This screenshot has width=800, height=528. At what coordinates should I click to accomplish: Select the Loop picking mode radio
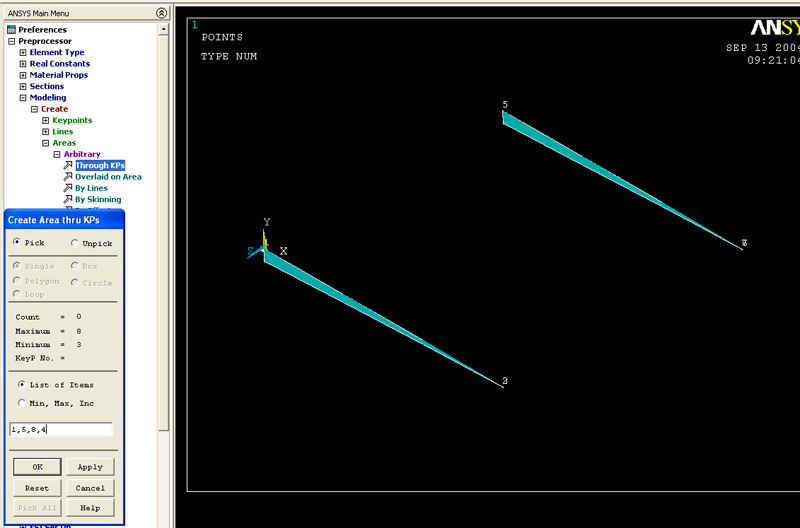tap(17, 294)
